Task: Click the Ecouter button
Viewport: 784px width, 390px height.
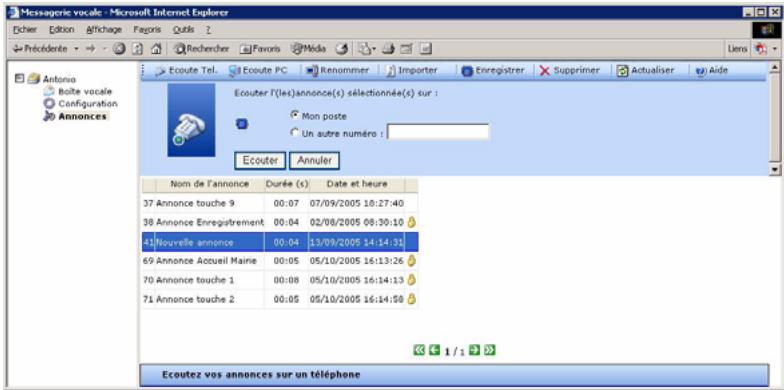Action: point(260,160)
